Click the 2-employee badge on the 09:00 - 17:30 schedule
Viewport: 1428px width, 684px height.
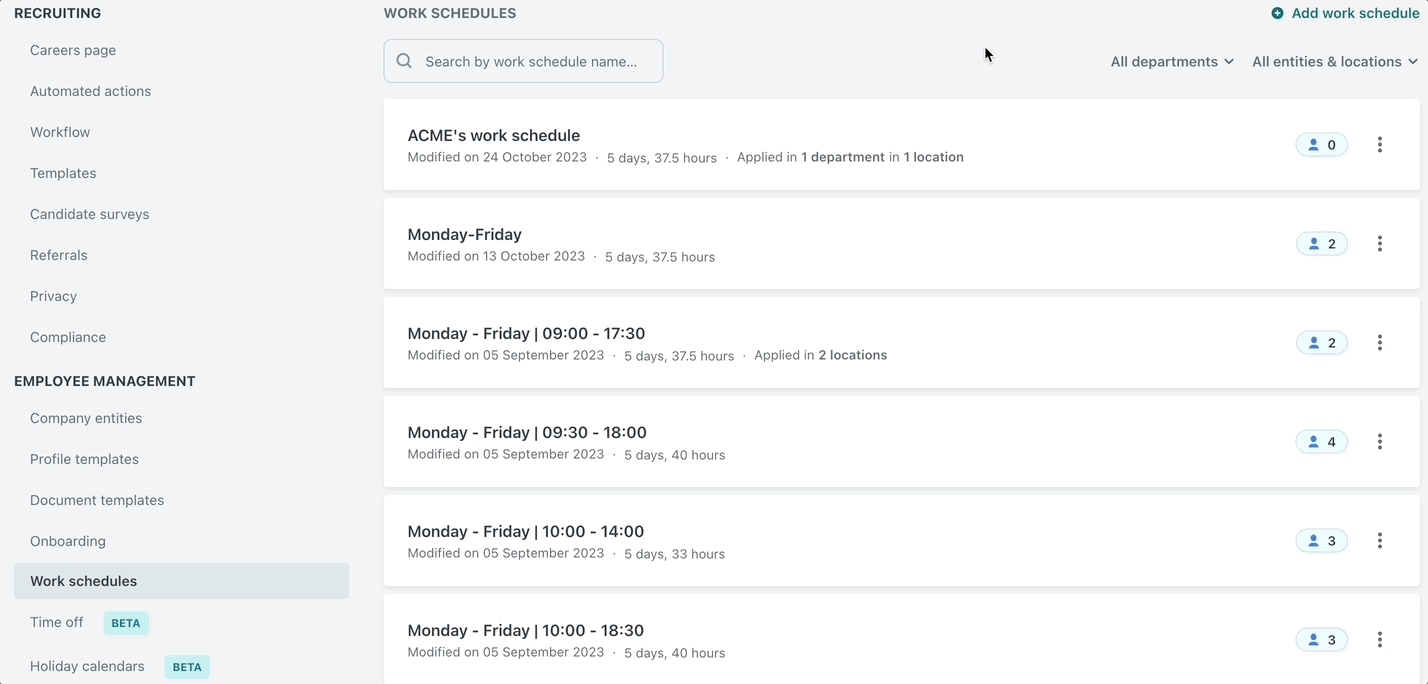click(x=1321, y=342)
